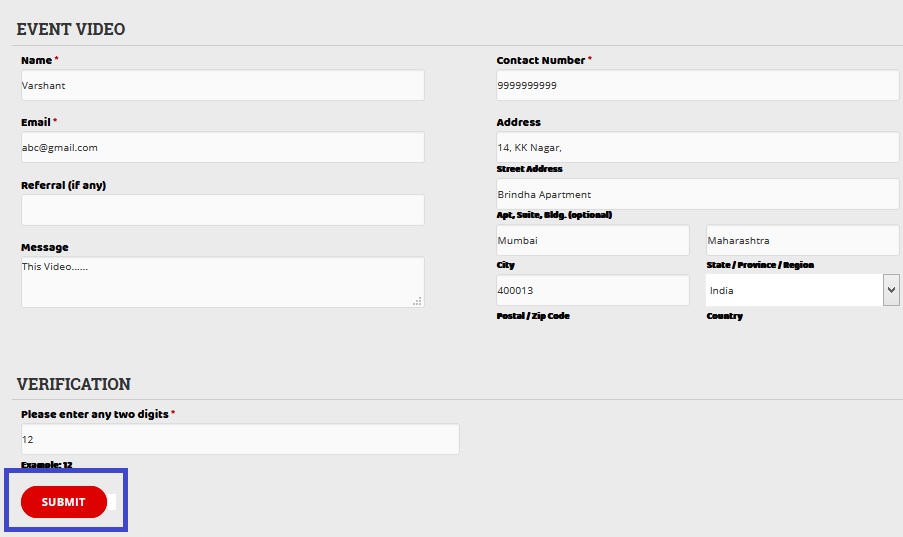
Task: Click the "Please enter any two digits" label
Action: (94, 414)
